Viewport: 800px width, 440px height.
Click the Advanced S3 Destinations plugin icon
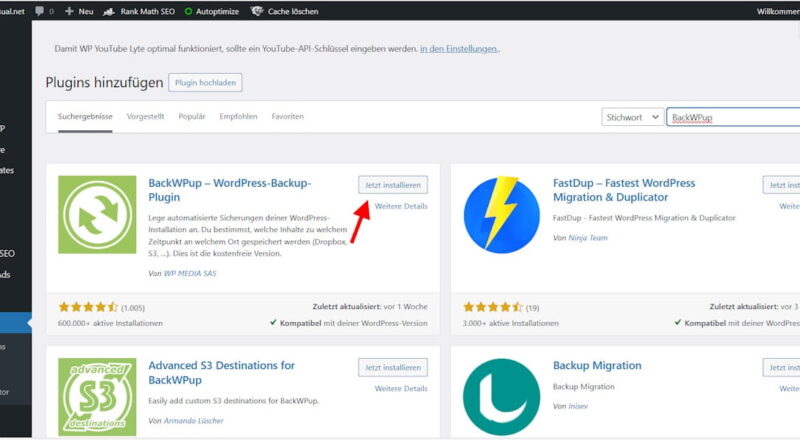click(x=97, y=397)
